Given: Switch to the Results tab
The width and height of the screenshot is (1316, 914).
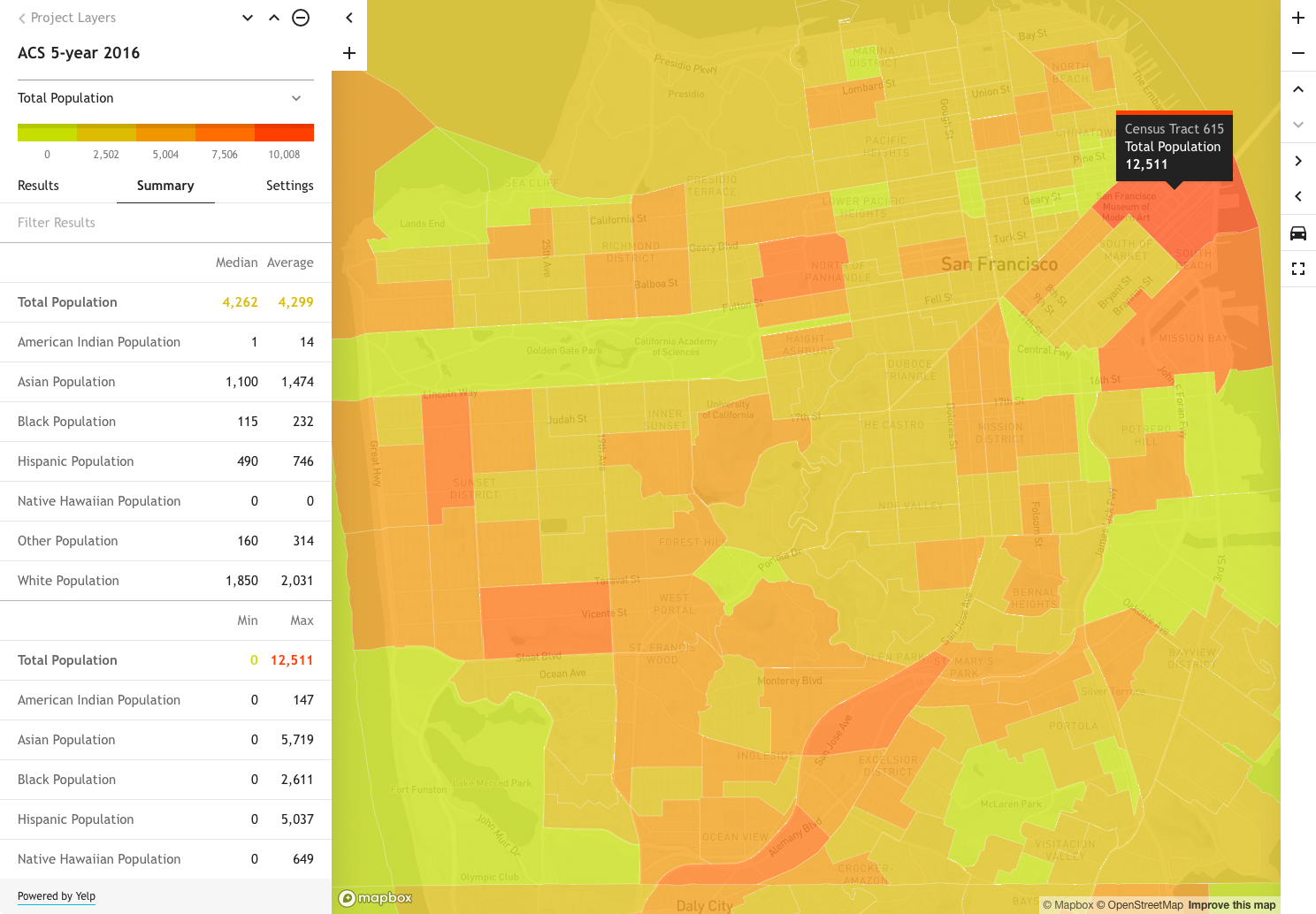Looking at the screenshot, I should coord(38,186).
